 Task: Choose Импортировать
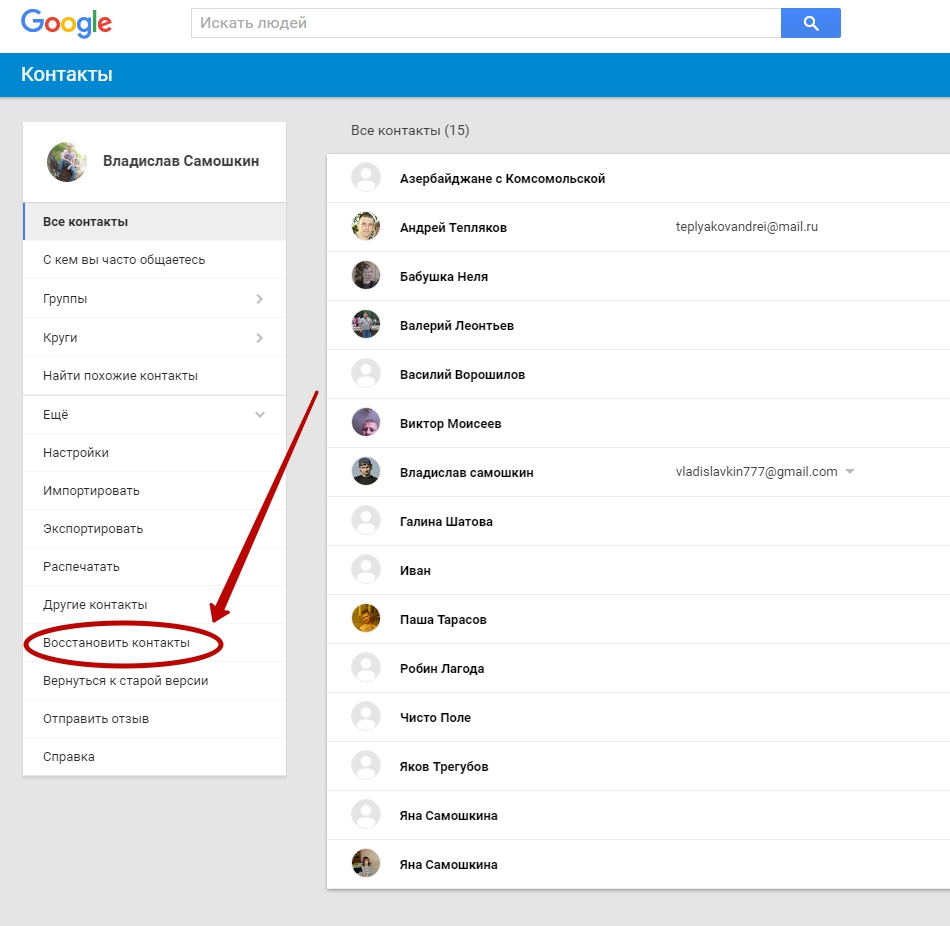click(154, 491)
